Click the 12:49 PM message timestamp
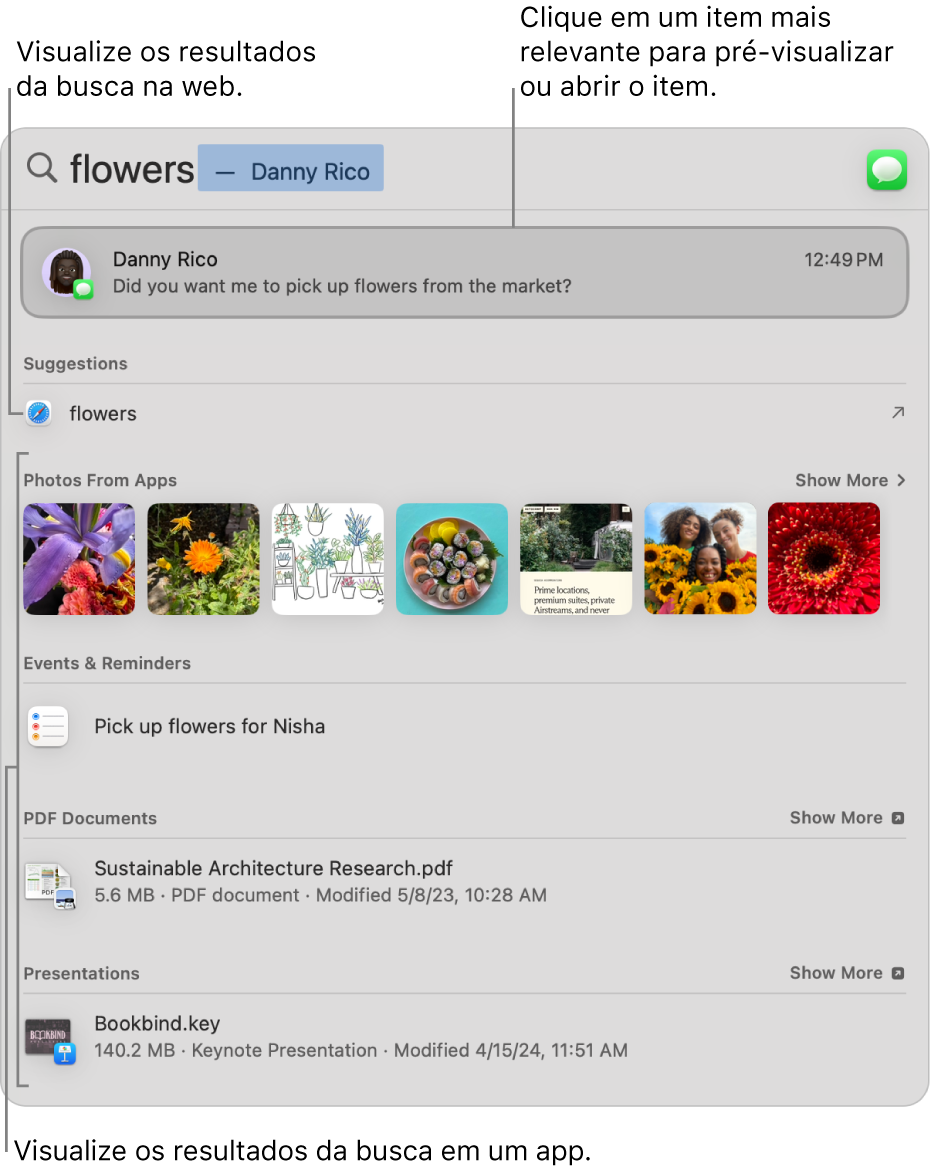This screenshot has height=1173, width=931. point(844,260)
